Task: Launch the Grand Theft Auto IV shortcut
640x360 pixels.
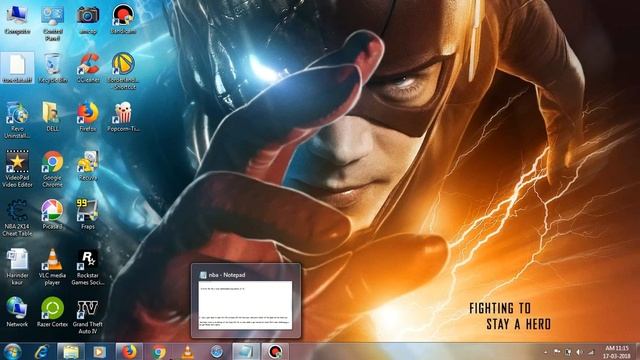Action: pos(88,316)
